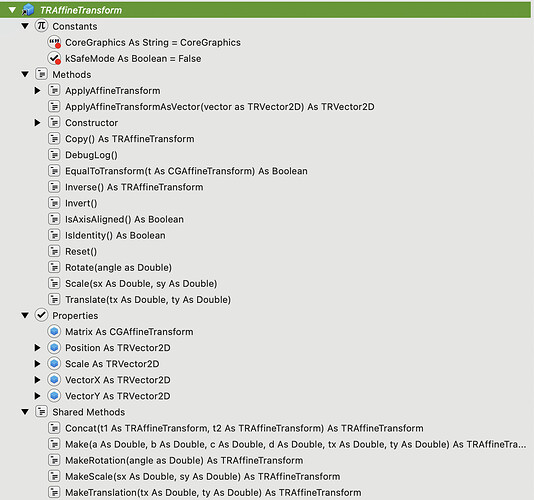534x500 pixels.
Task: Select the Rotate(angle as Double) method
Action: click(119, 267)
